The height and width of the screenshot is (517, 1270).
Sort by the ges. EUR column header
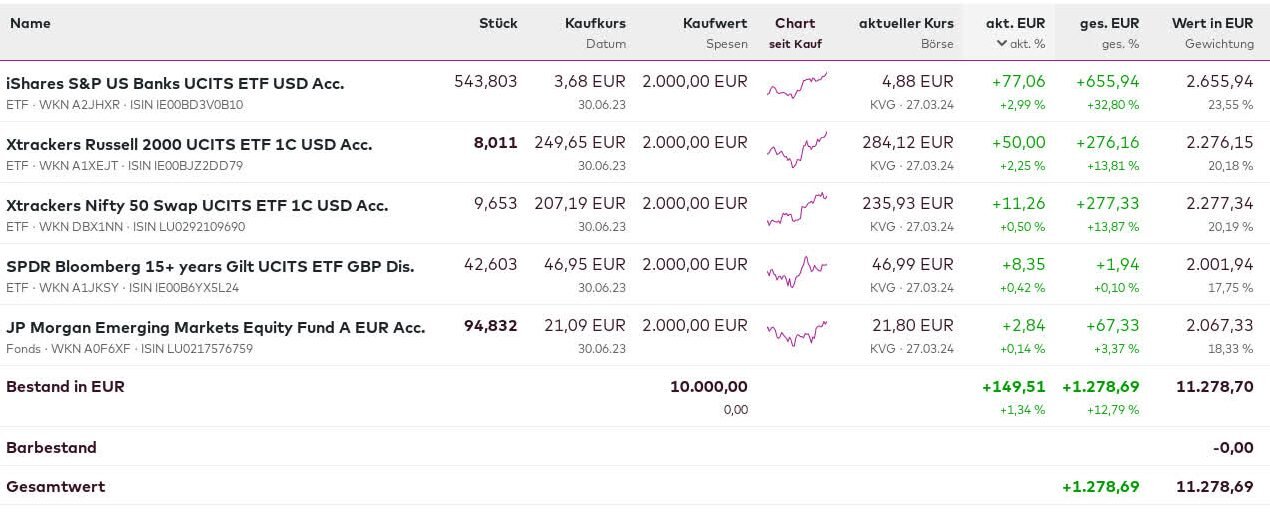(1109, 23)
